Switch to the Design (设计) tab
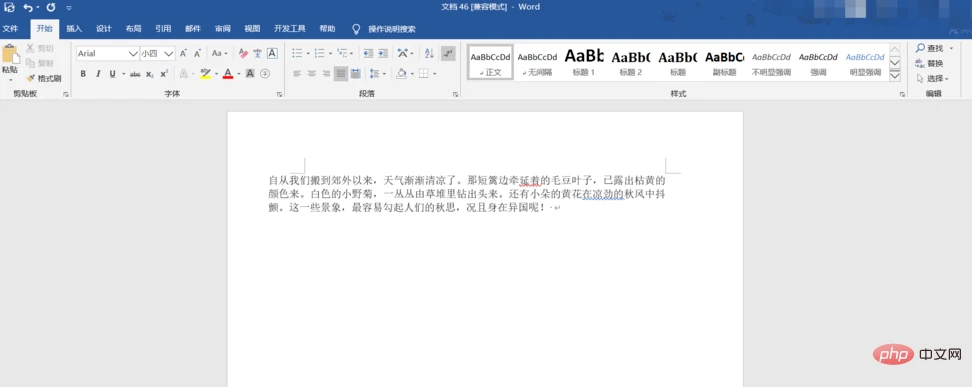The width and height of the screenshot is (972, 387). click(104, 29)
